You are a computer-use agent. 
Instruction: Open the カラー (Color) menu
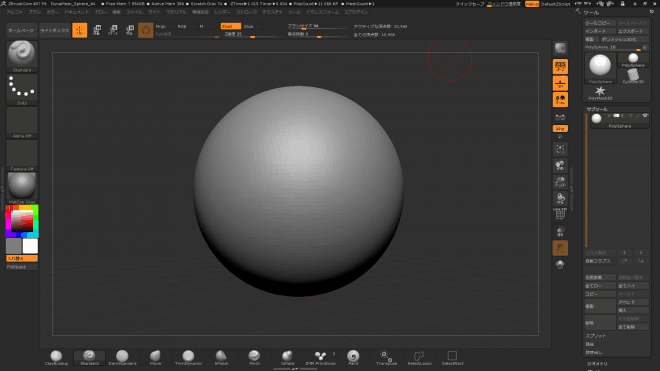coord(53,12)
